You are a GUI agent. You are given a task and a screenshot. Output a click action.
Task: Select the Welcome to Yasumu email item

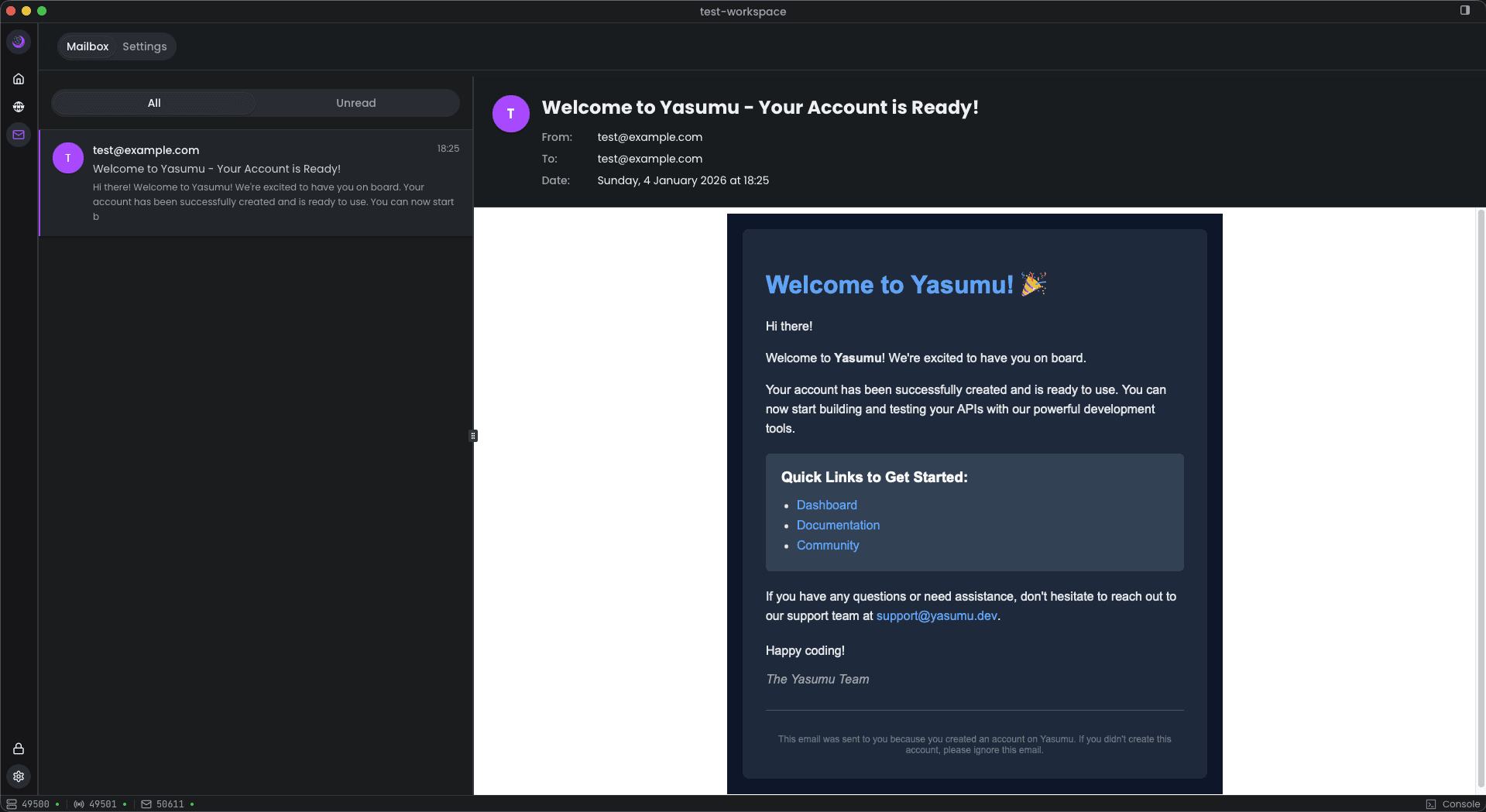click(x=256, y=183)
